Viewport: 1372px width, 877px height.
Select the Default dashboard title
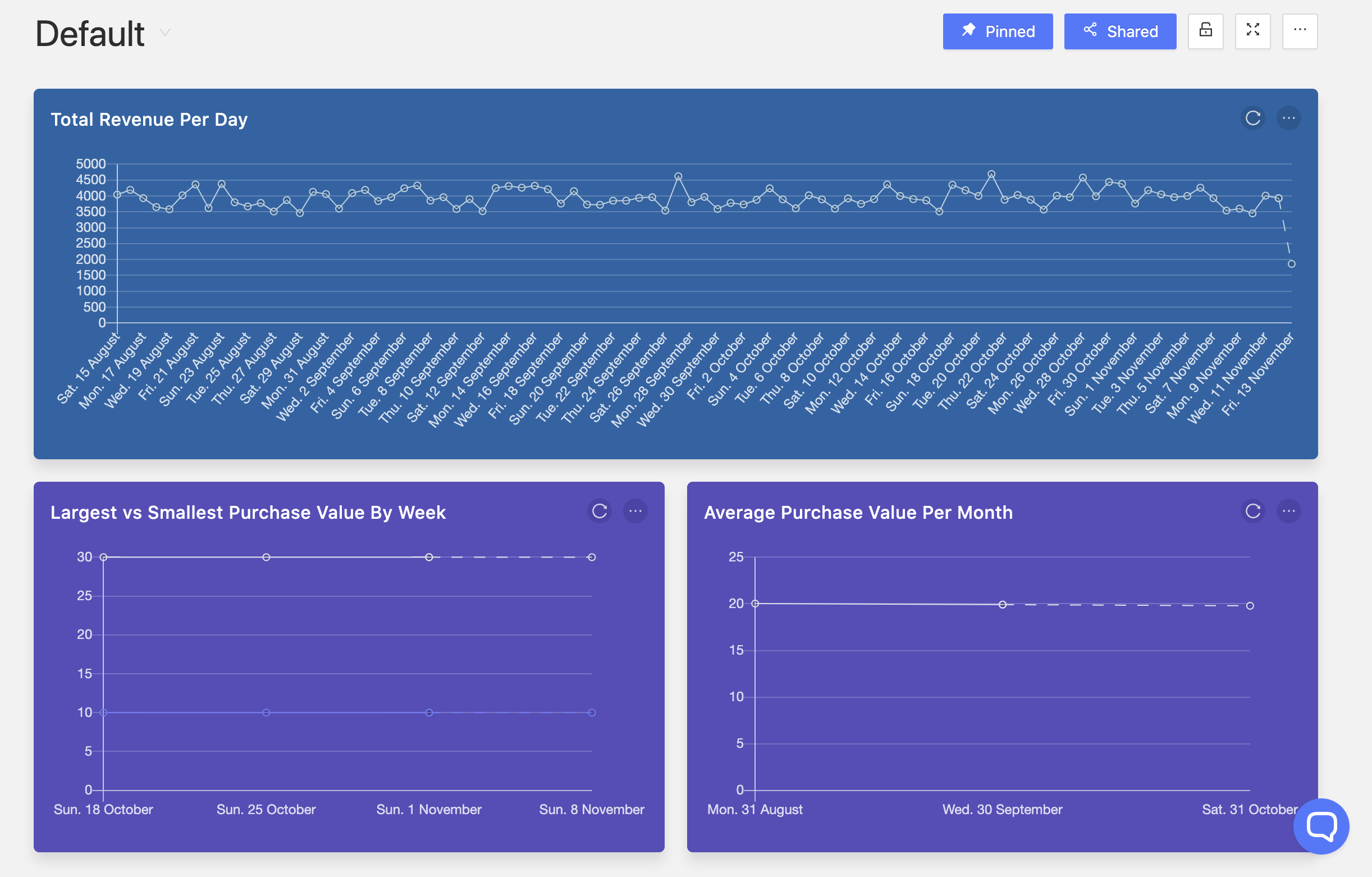click(89, 33)
